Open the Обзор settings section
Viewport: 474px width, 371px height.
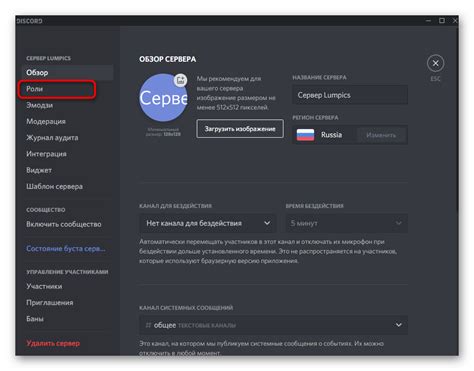(x=68, y=72)
